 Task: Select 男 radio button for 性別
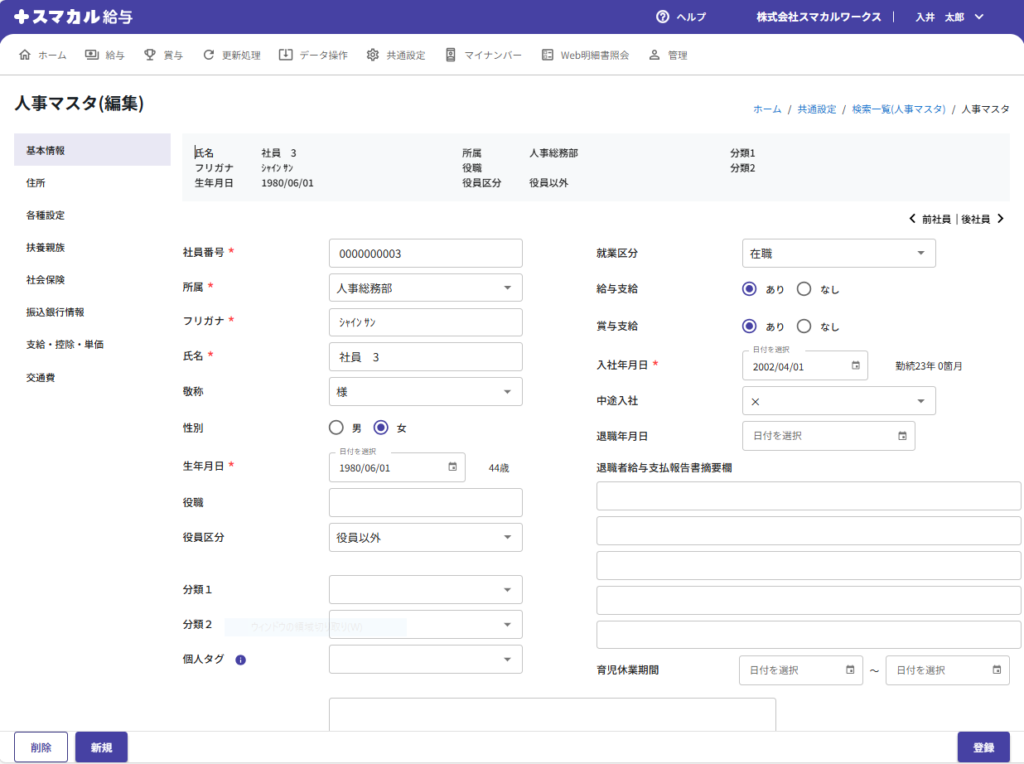coord(336,428)
